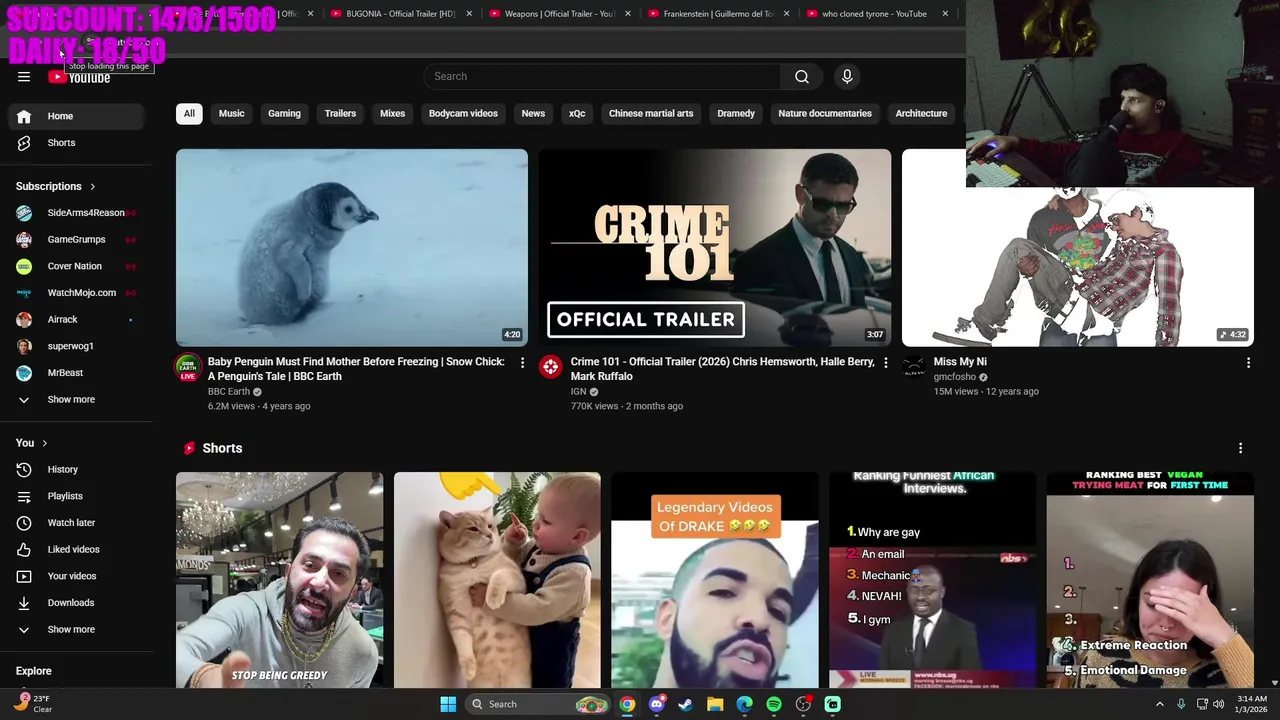This screenshot has height=720, width=1280.
Task: Start voice search with microphone icon
Action: (847, 77)
